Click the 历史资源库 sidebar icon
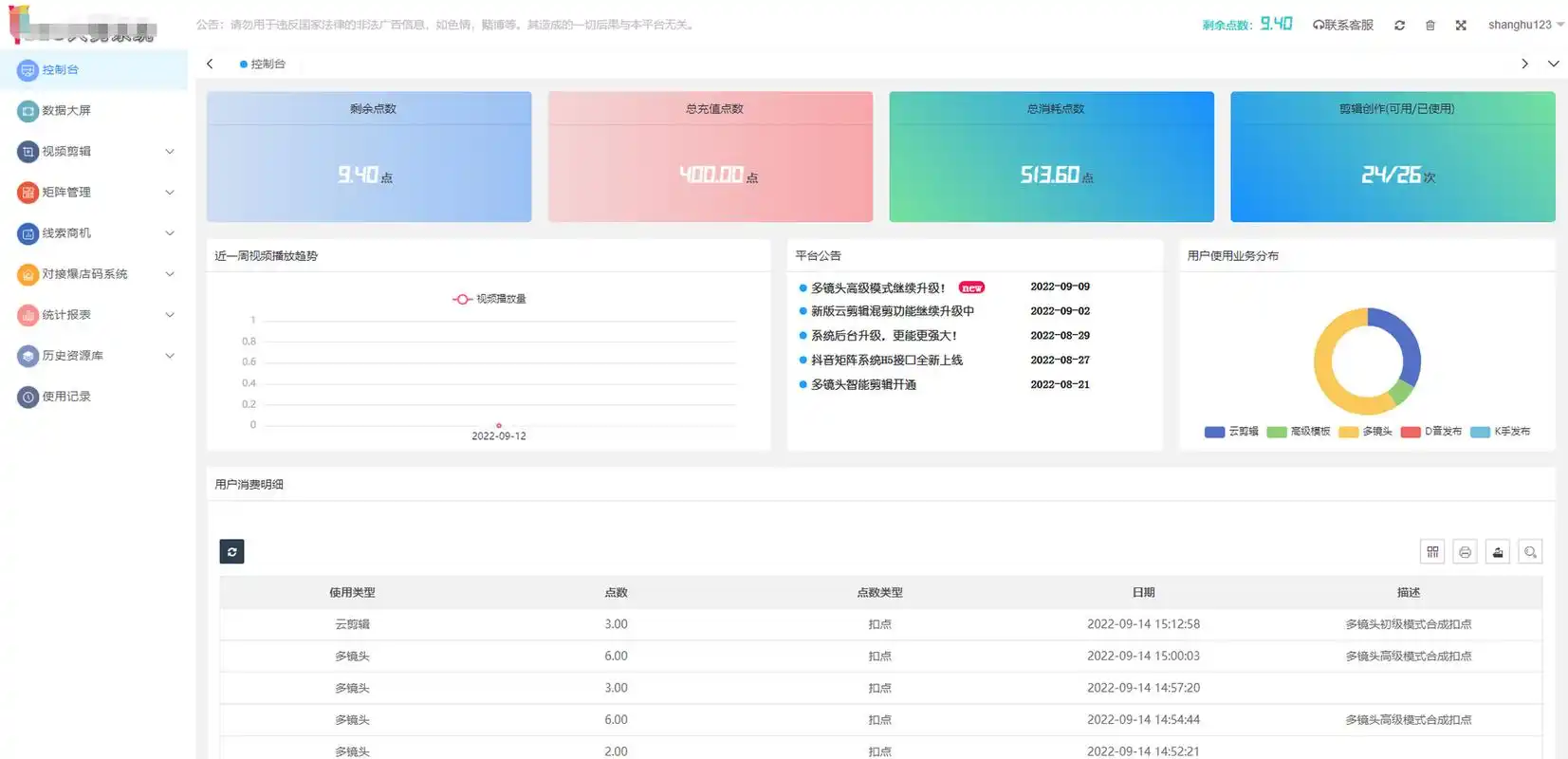The image size is (1568, 759). pos(28,356)
